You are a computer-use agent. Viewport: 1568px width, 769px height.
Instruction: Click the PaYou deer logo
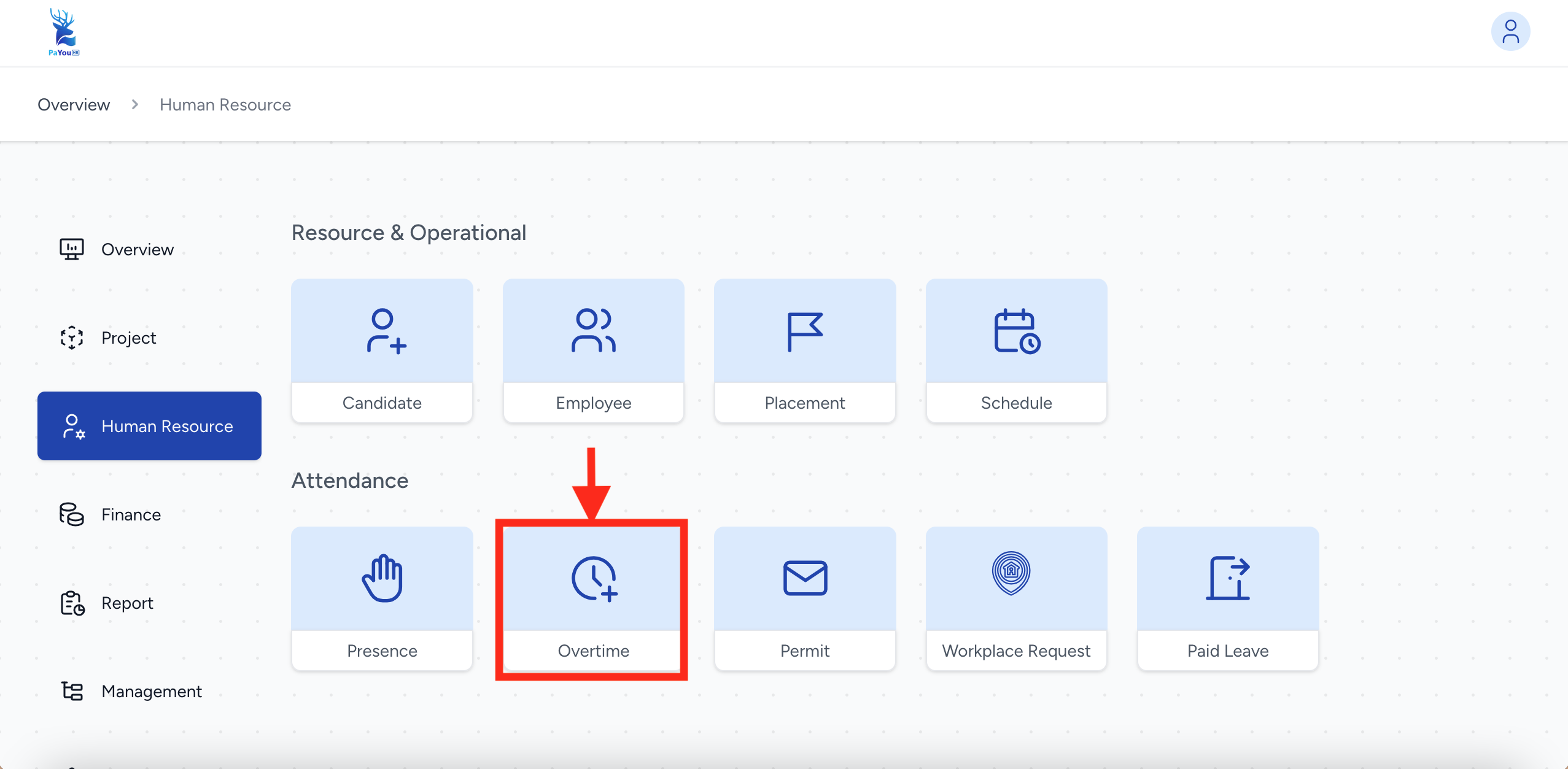tap(64, 32)
